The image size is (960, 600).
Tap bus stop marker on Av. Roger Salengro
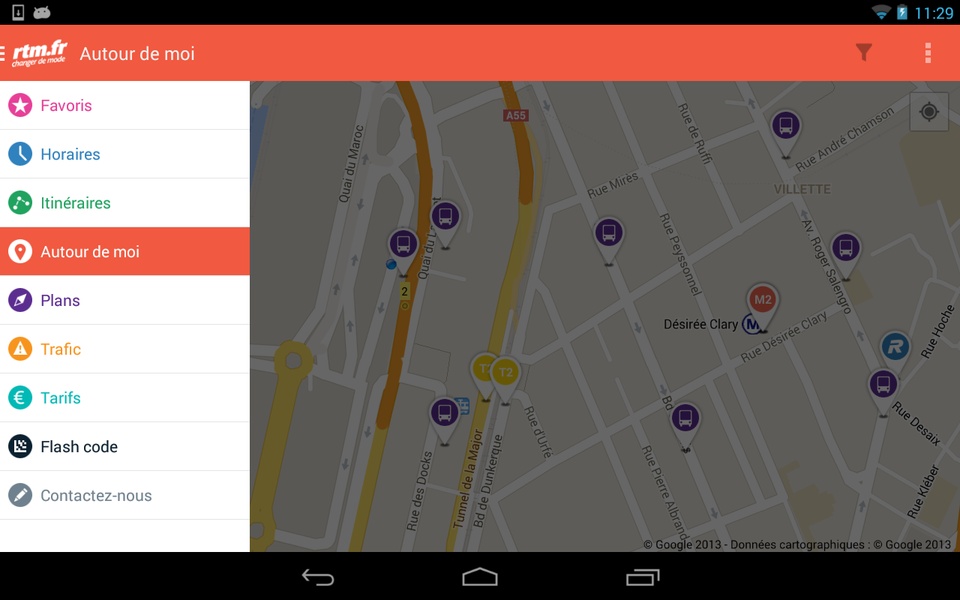pos(846,255)
